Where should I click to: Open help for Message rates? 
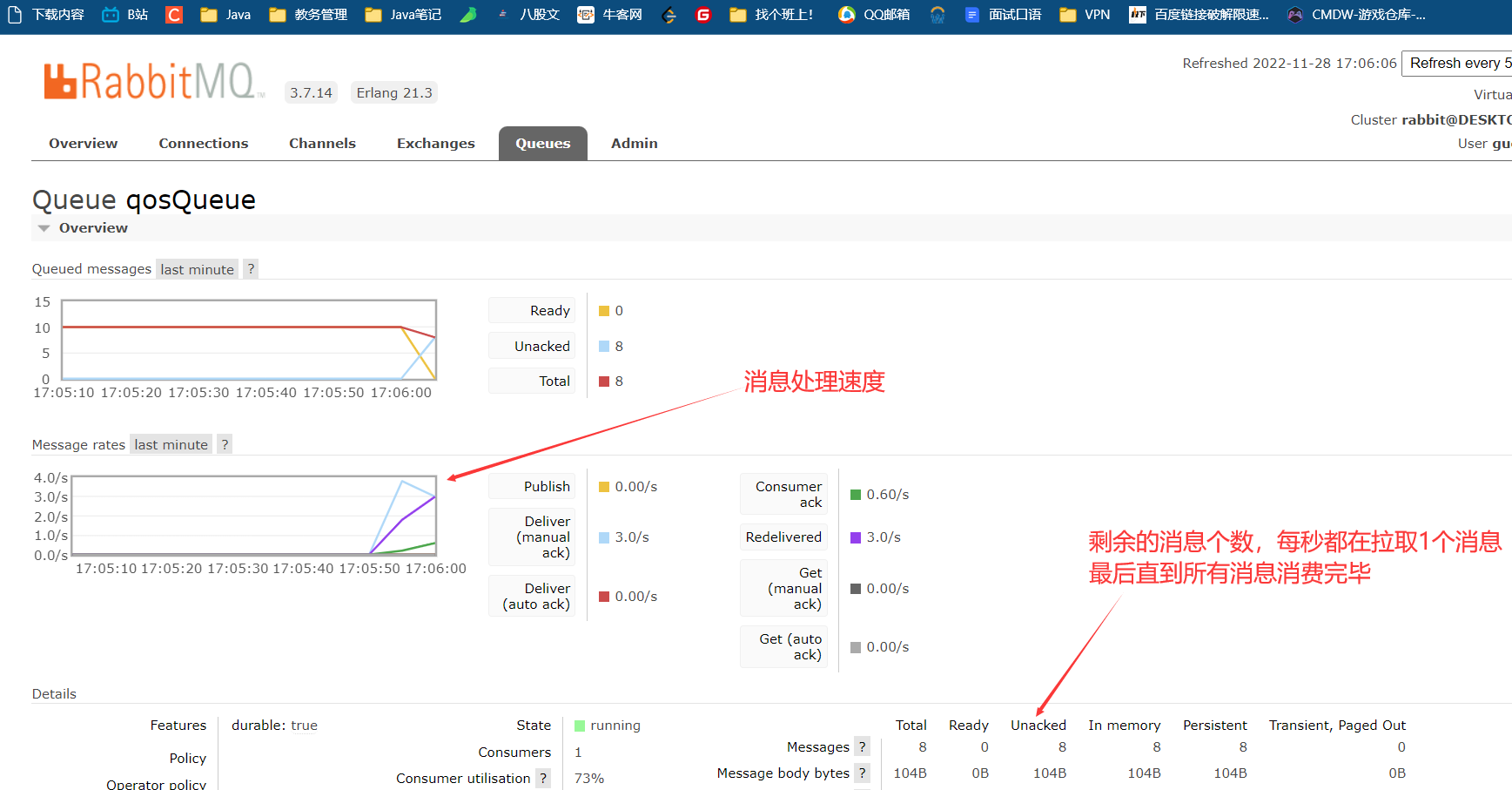tap(225, 444)
